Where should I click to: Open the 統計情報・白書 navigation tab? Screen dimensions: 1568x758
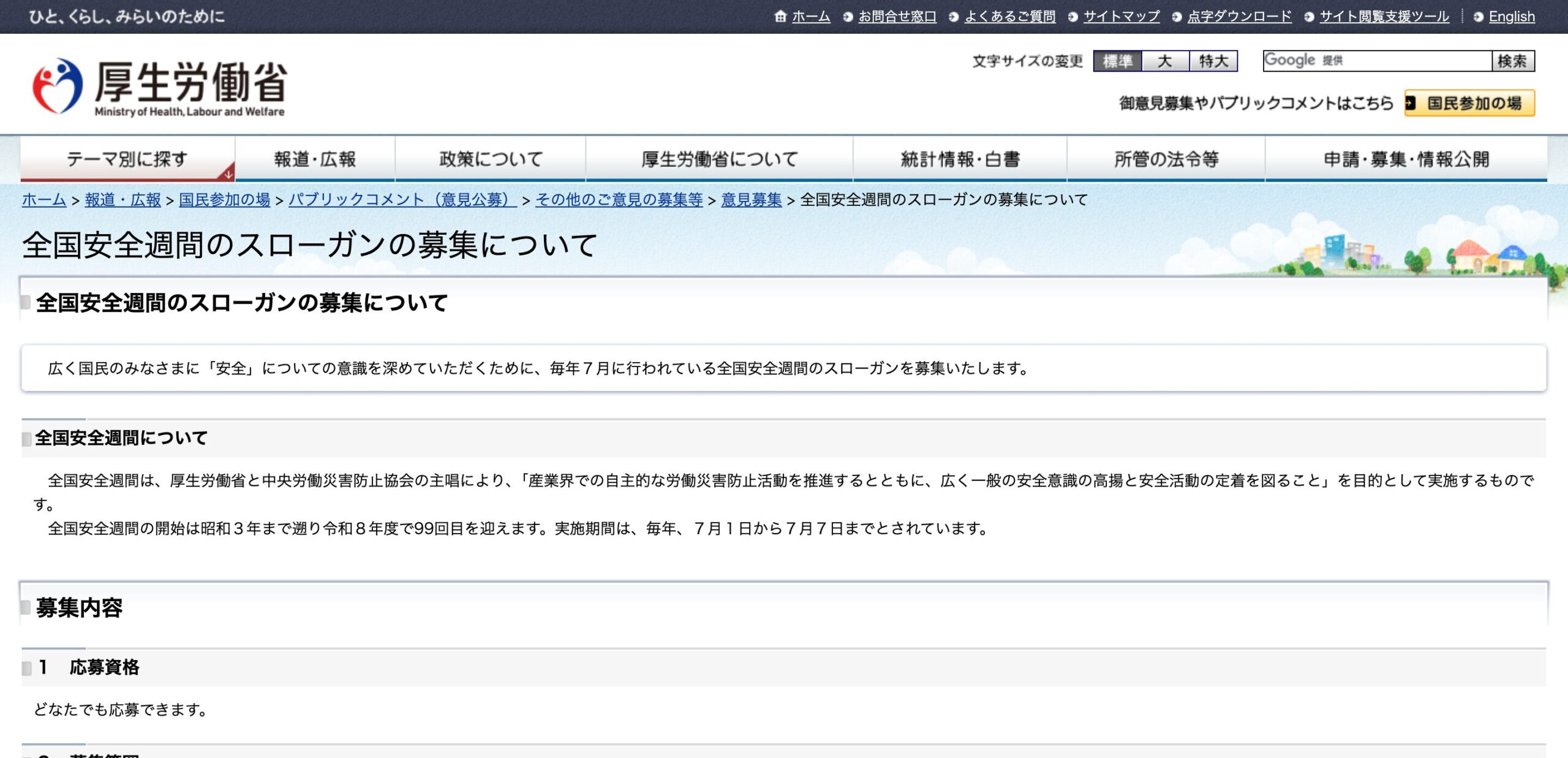tap(960, 159)
